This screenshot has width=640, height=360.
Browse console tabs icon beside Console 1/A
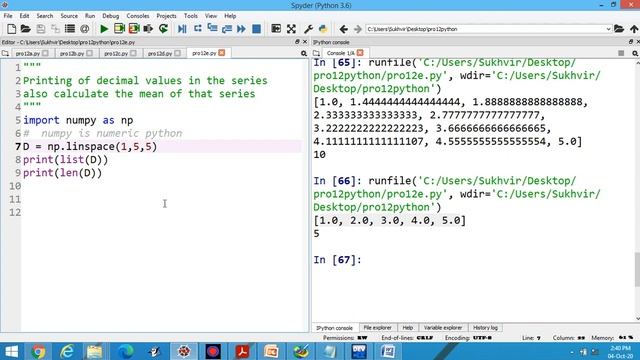(x=316, y=53)
